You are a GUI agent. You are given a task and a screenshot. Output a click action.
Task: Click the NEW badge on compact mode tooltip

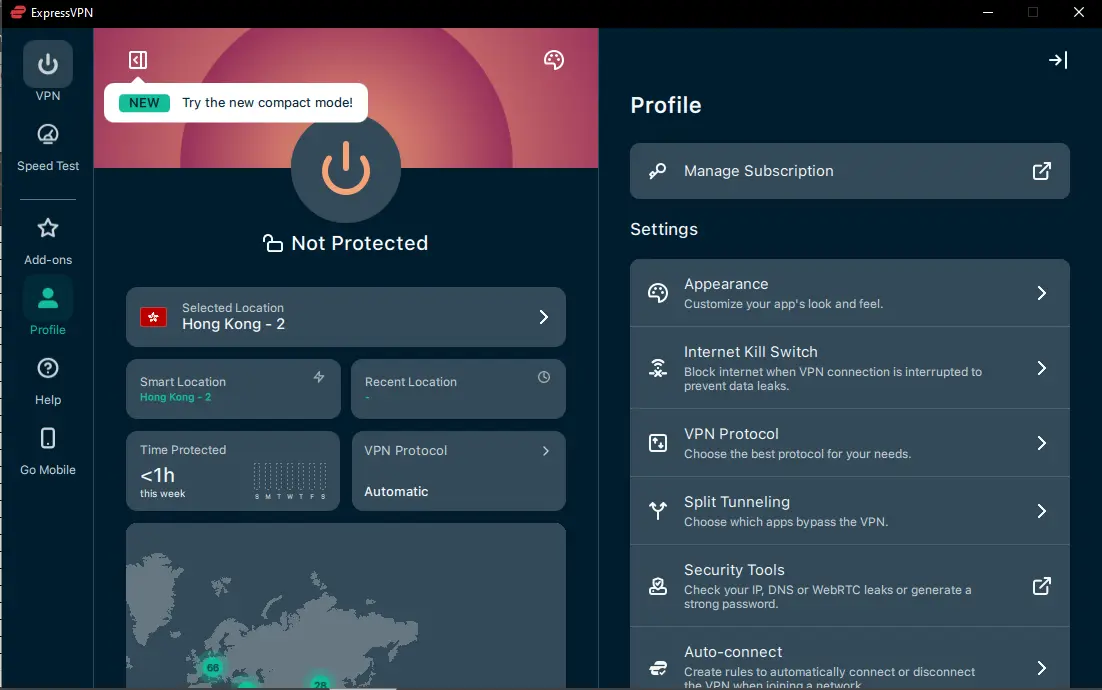click(x=144, y=103)
